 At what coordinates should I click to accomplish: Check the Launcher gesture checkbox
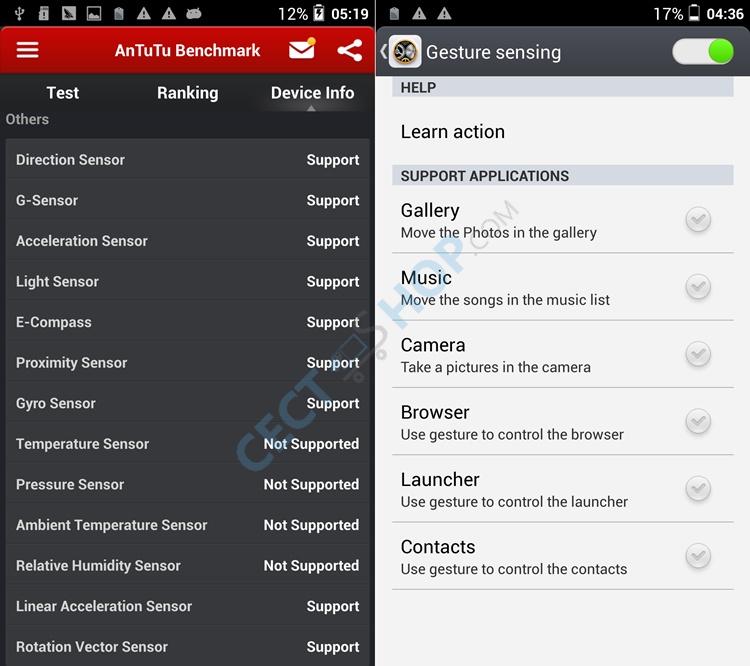(x=698, y=488)
